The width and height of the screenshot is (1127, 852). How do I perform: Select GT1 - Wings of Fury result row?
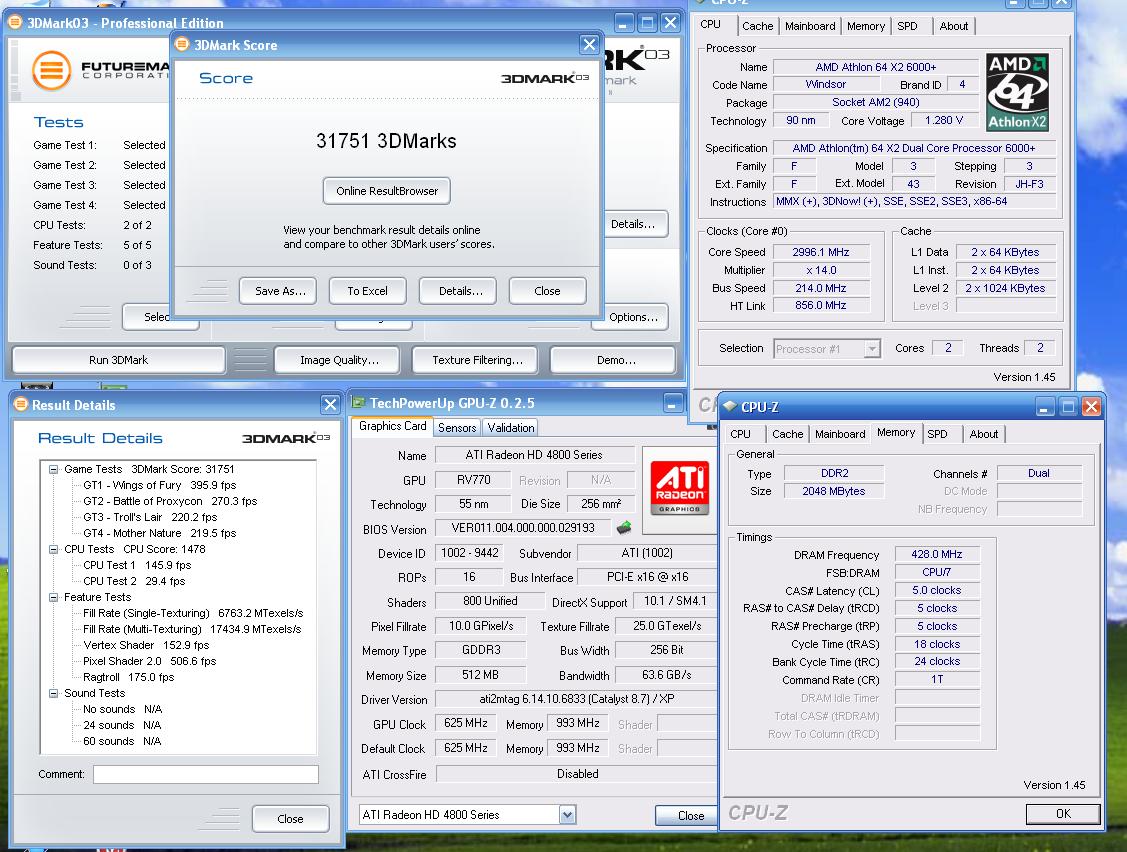[160, 485]
